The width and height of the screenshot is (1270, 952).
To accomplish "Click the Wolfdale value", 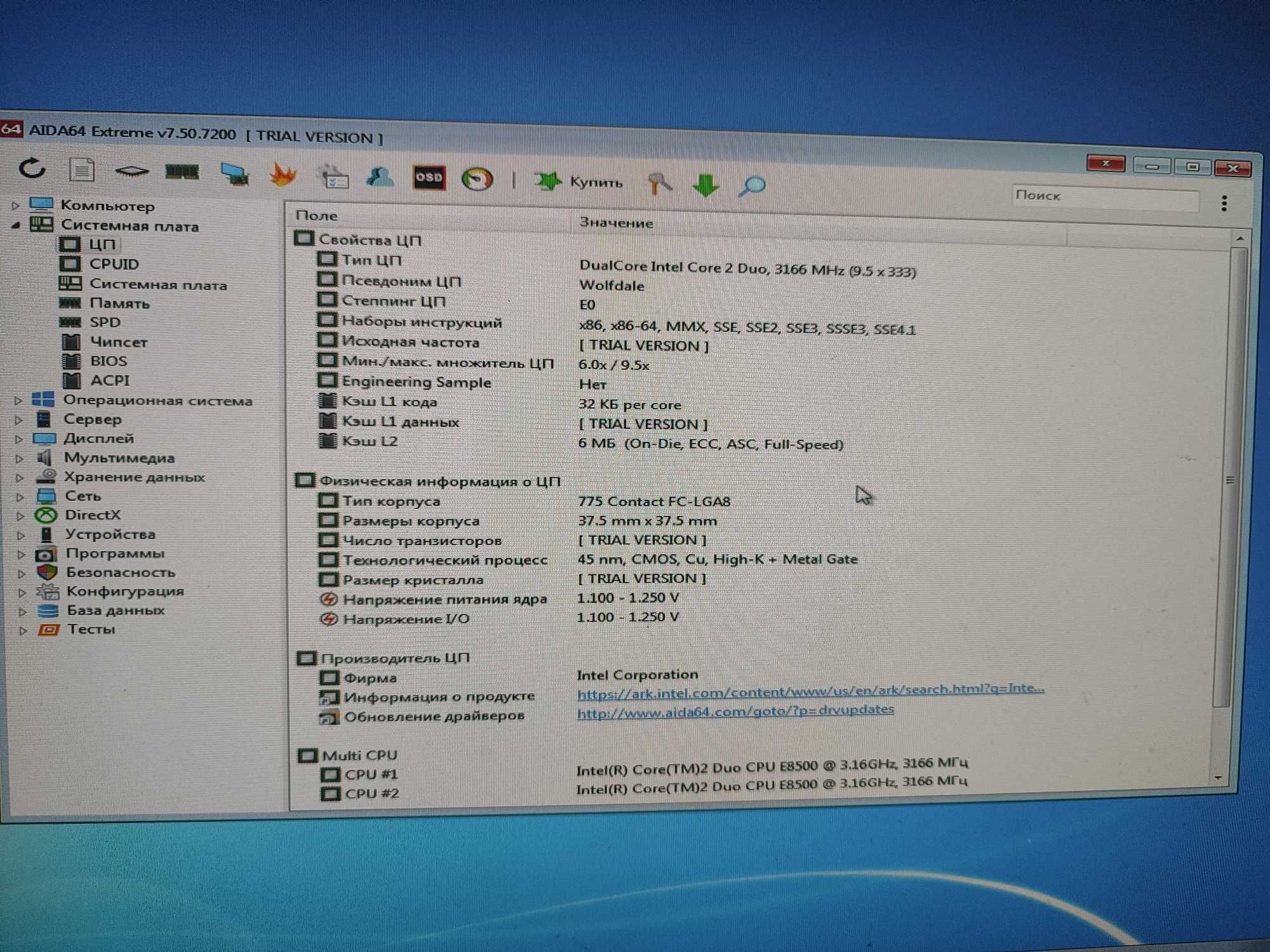I will point(612,286).
